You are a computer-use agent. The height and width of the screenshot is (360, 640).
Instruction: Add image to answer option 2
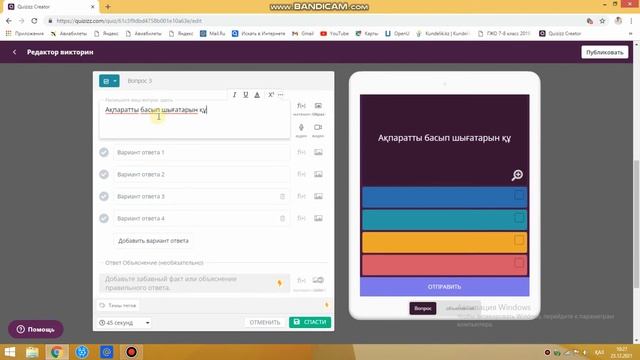(318, 174)
